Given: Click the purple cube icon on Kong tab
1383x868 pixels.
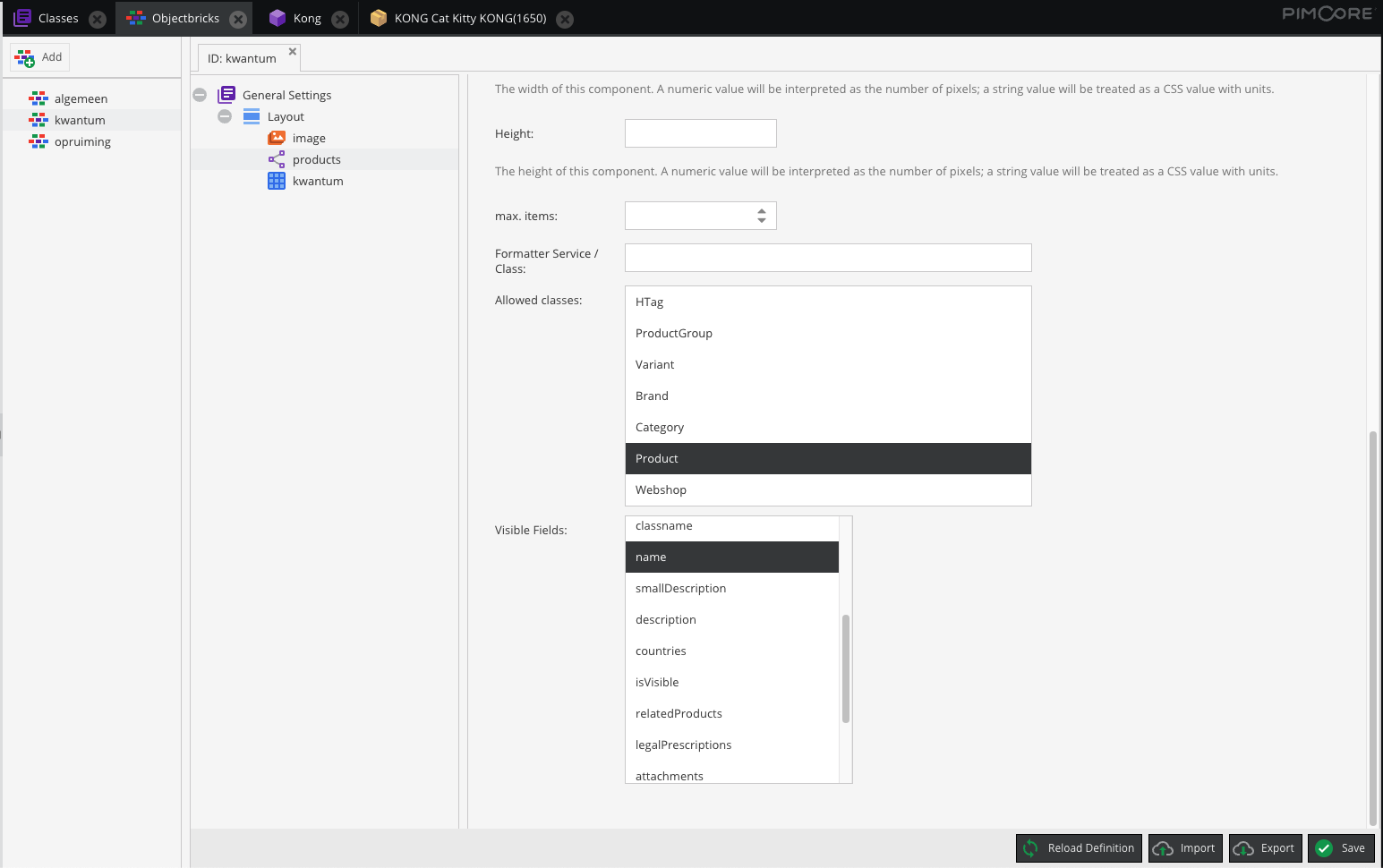Looking at the screenshot, I should pos(278,17).
